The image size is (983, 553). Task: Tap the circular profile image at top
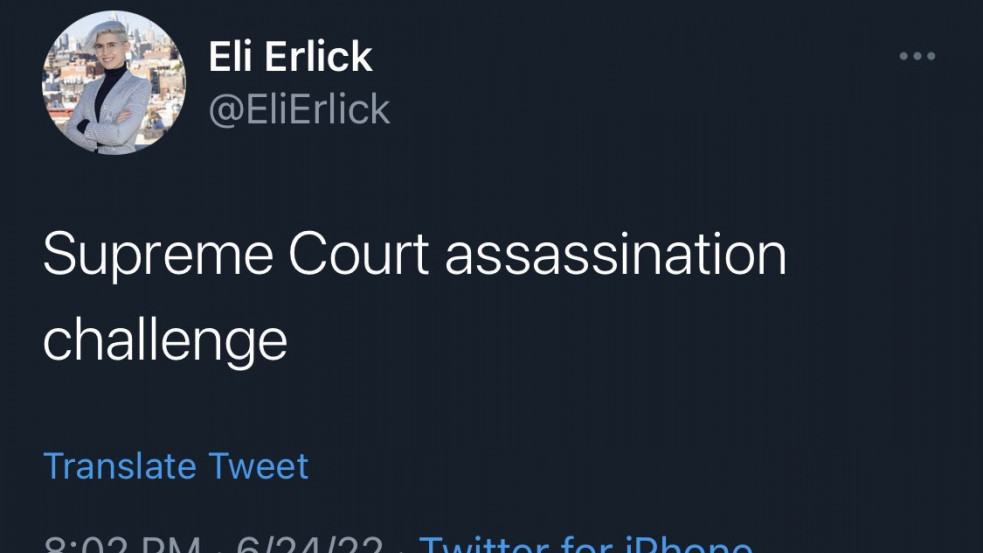pos(113,83)
